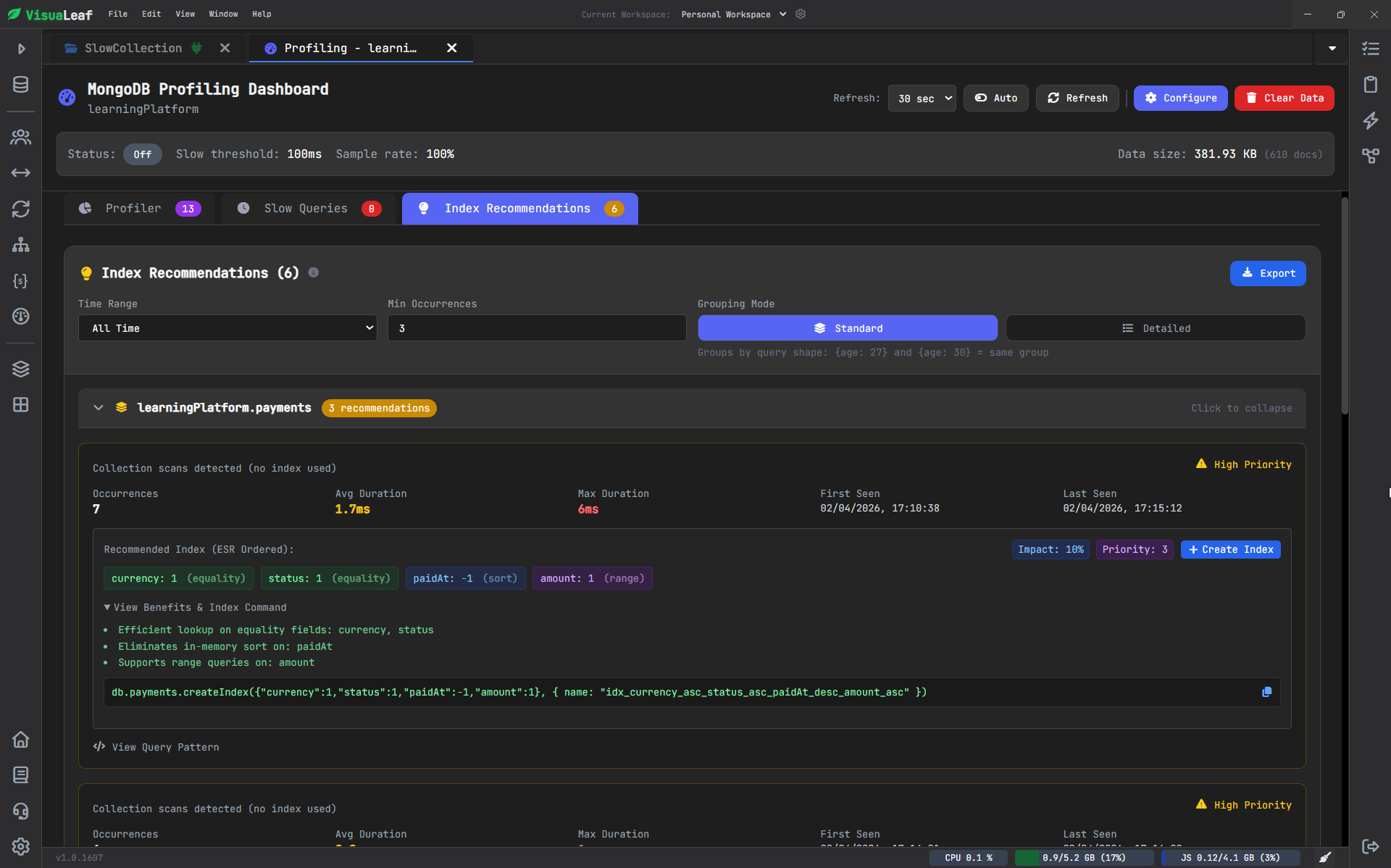Click the Impact: 10% badge
Screen dimensions: 1391x868
1050,549
